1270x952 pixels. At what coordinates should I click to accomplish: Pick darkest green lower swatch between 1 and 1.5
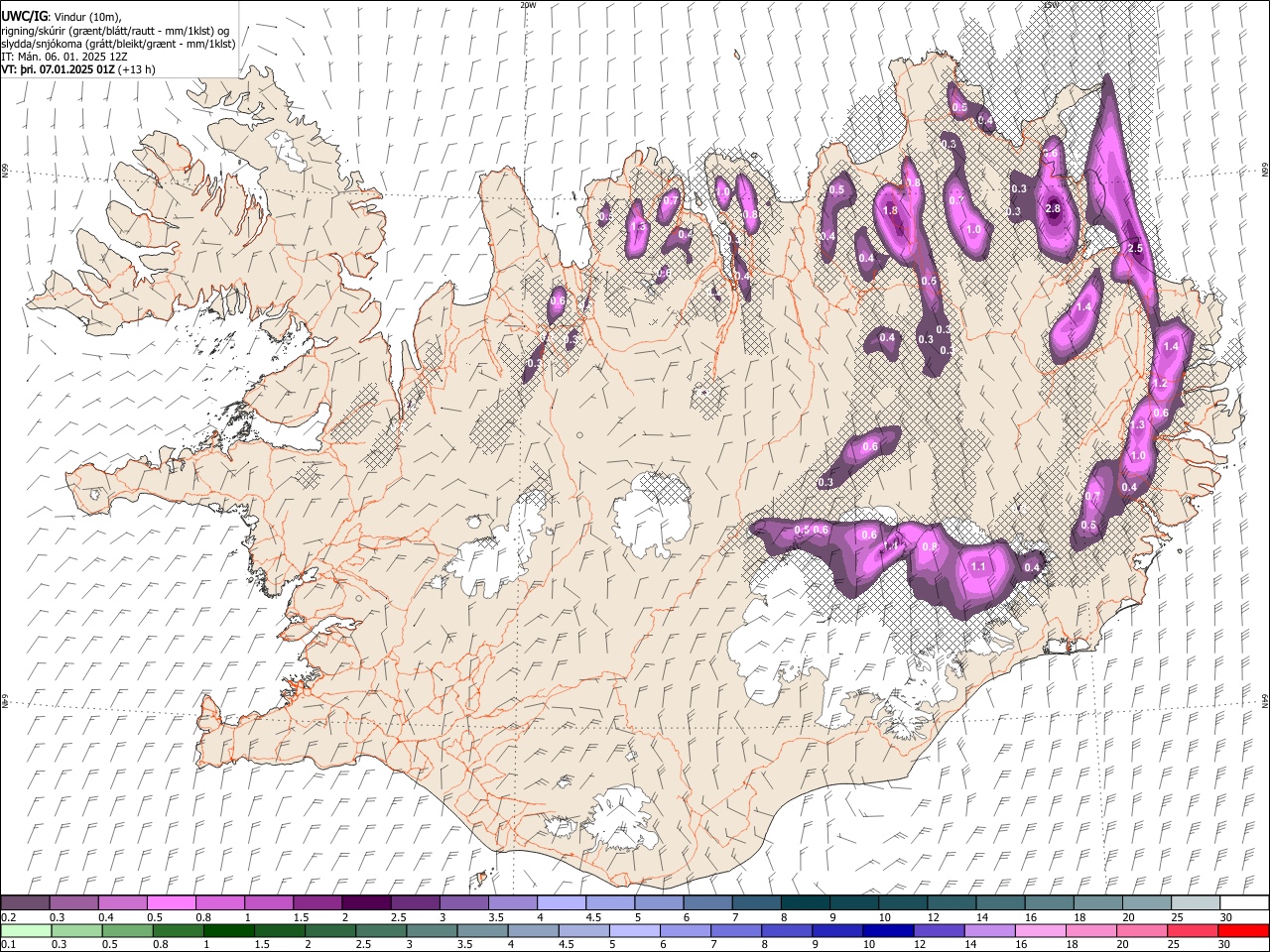pyautogui.click(x=229, y=930)
